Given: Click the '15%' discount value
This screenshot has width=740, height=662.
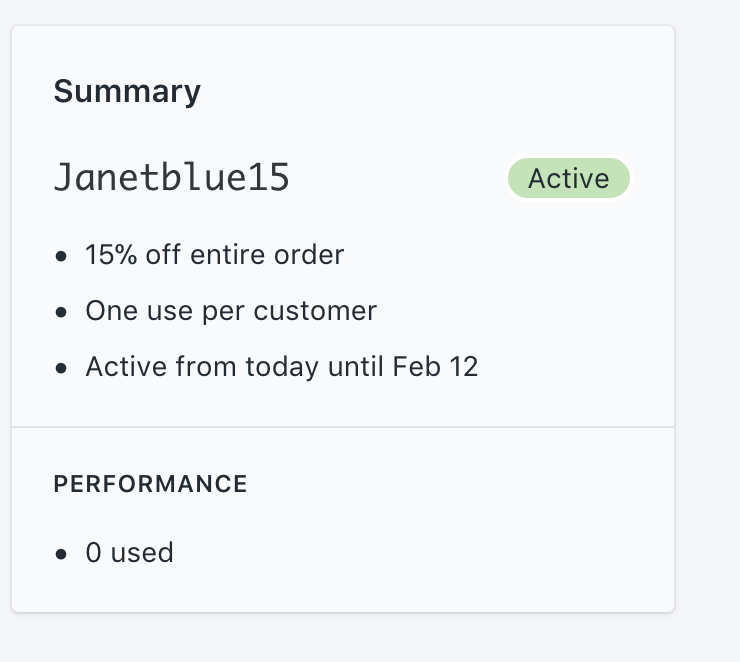Looking at the screenshot, I should click(111, 255).
